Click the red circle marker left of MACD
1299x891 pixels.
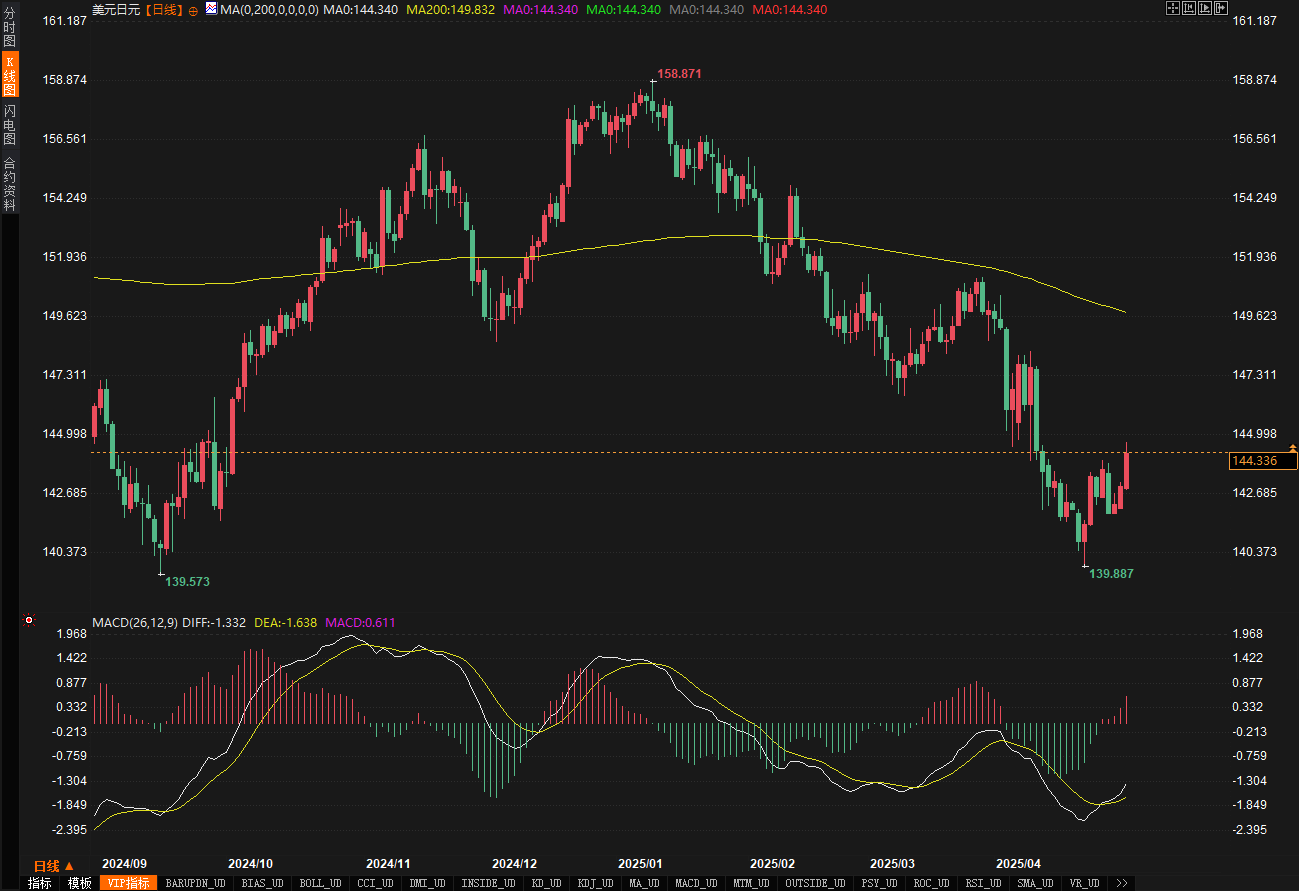pos(29,621)
